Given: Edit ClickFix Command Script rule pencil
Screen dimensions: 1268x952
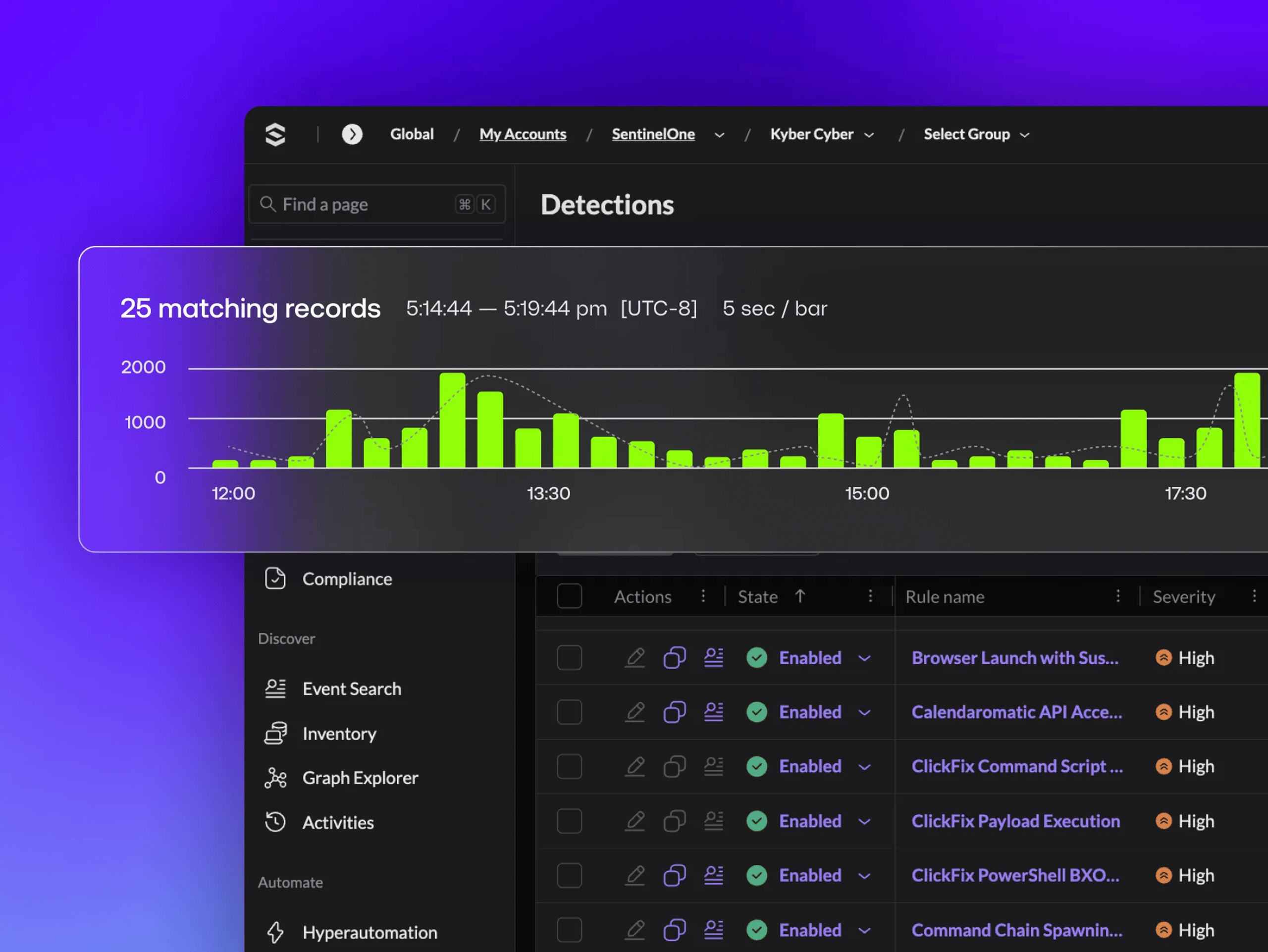Looking at the screenshot, I should (x=634, y=766).
